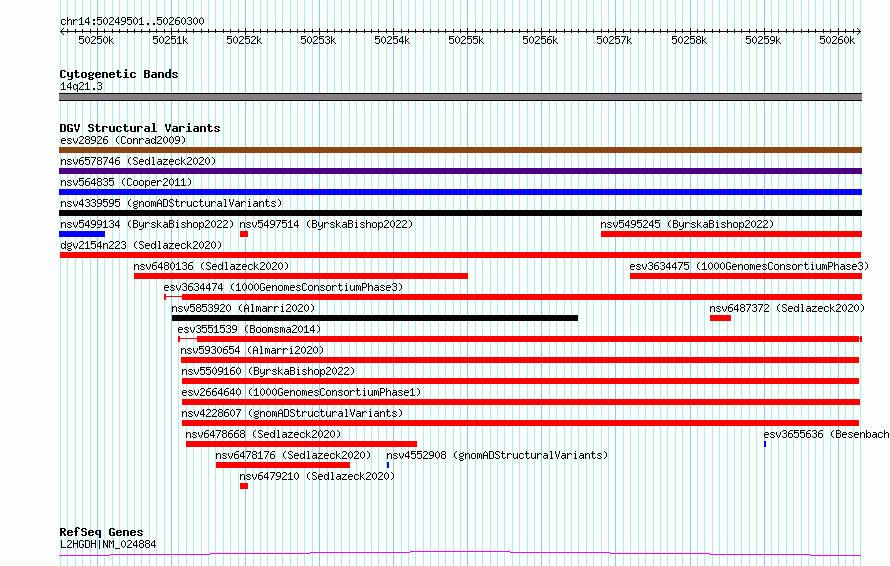
Task: Click the 50259k ruler tick label
Action: pyautogui.click(x=763, y=40)
